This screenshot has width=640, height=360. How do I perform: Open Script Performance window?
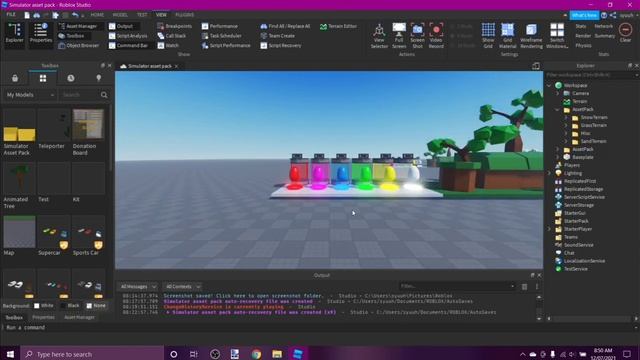226,46
